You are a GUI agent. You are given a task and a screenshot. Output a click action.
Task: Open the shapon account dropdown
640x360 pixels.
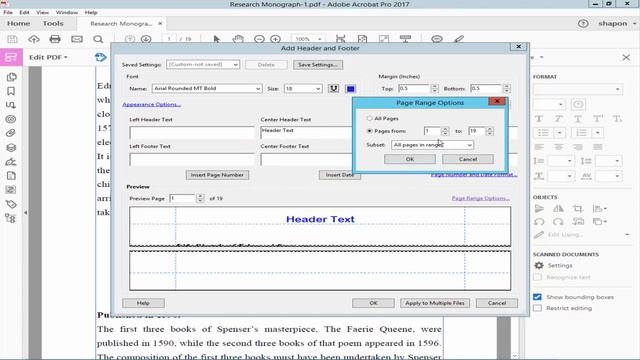coord(617,24)
